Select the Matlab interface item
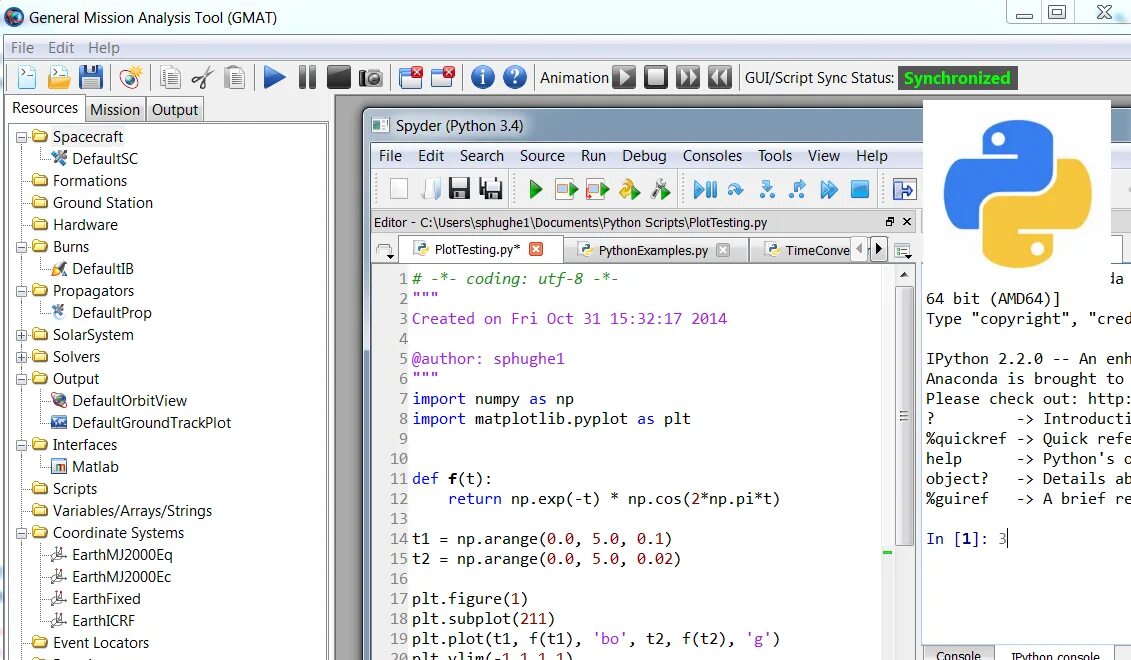The width and height of the screenshot is (1131, 660). [95, 467]
